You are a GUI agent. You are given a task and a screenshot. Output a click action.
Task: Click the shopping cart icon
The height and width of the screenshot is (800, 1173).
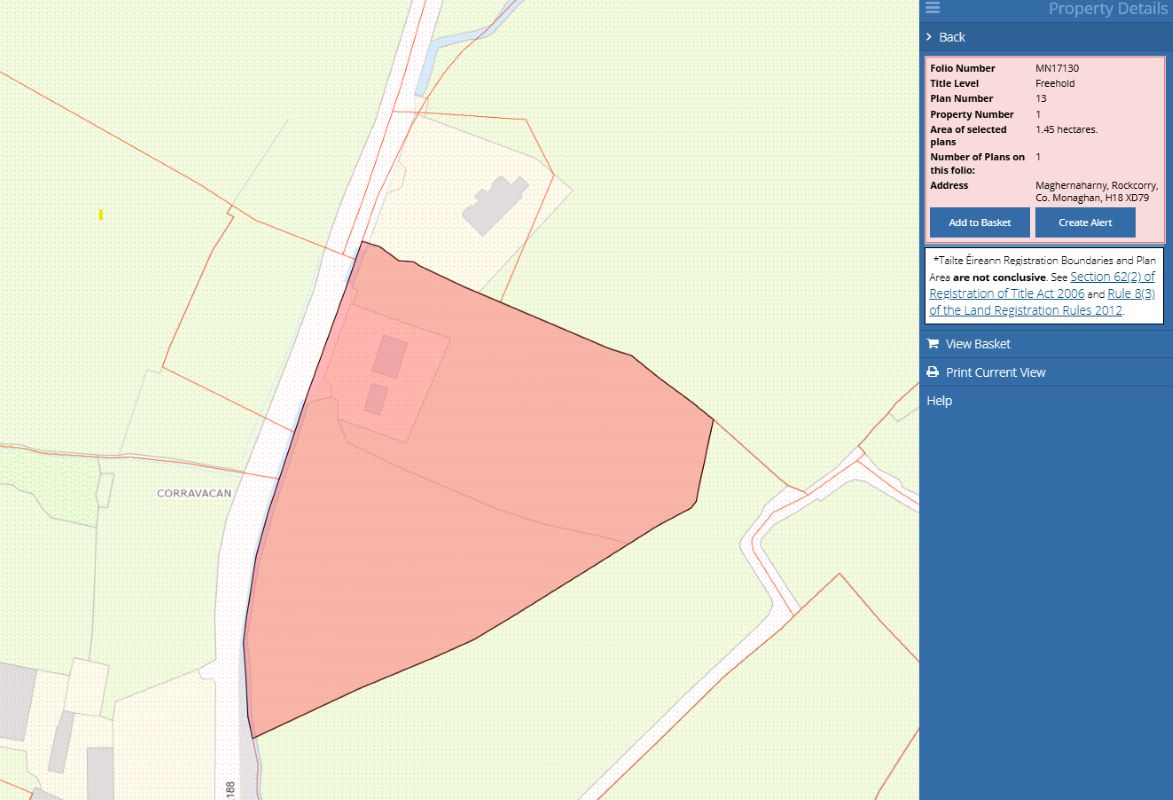tap(932, 344)
